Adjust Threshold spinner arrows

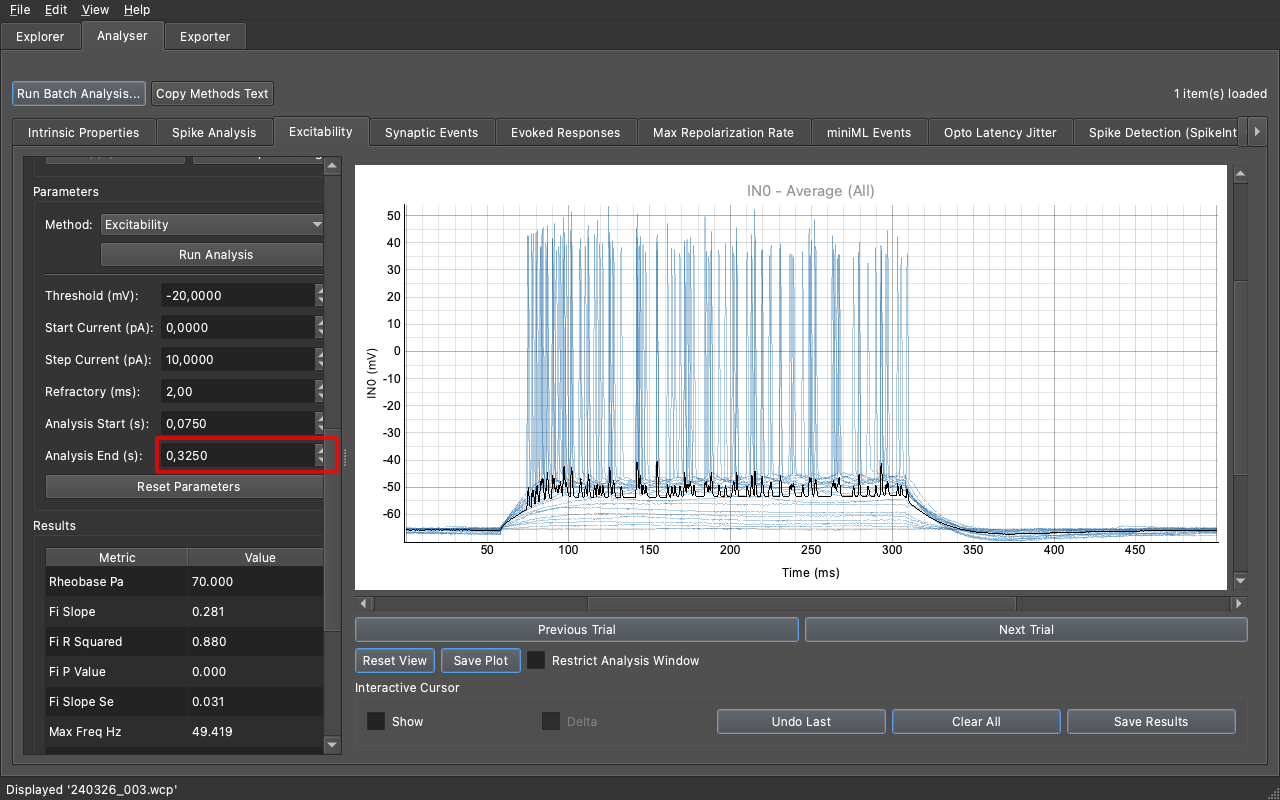point(320,296)
